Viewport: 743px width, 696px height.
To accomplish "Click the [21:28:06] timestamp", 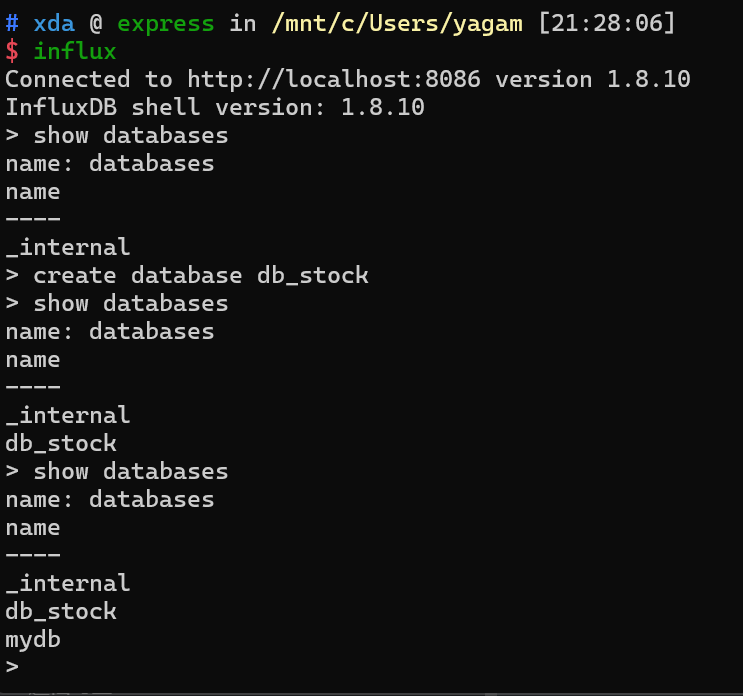I will click(x=605, y=23).
